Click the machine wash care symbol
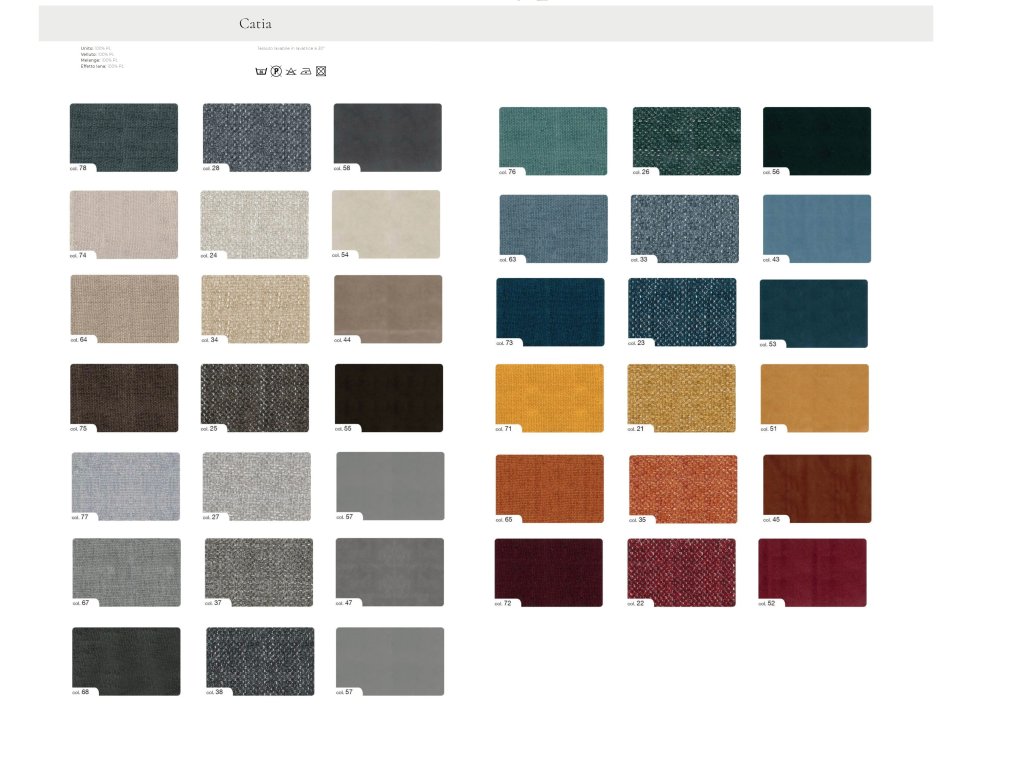 pyautogui.click(x=262, y=72)
